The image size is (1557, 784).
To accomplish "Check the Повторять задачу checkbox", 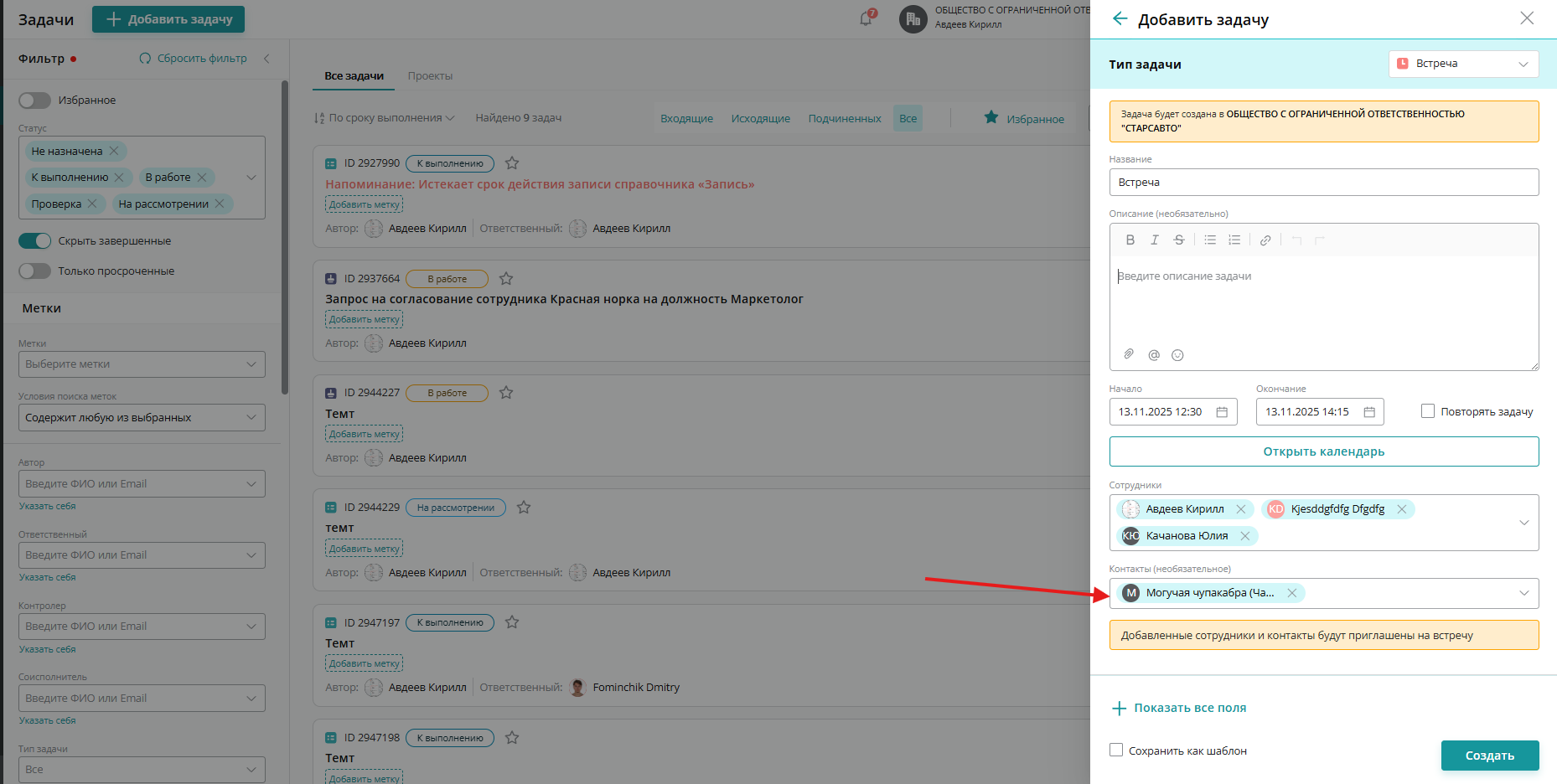I will pyautogui.click(x=1428, y=411).
